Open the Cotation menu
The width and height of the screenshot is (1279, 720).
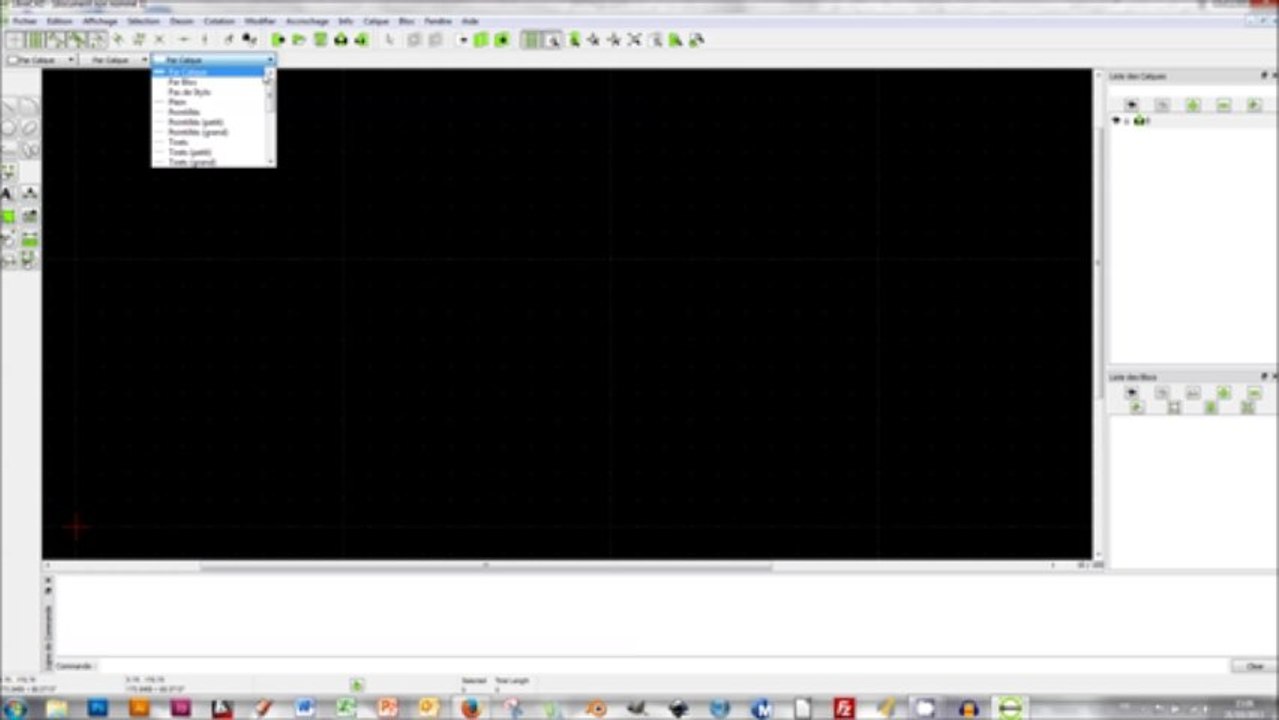coord(219,21)
